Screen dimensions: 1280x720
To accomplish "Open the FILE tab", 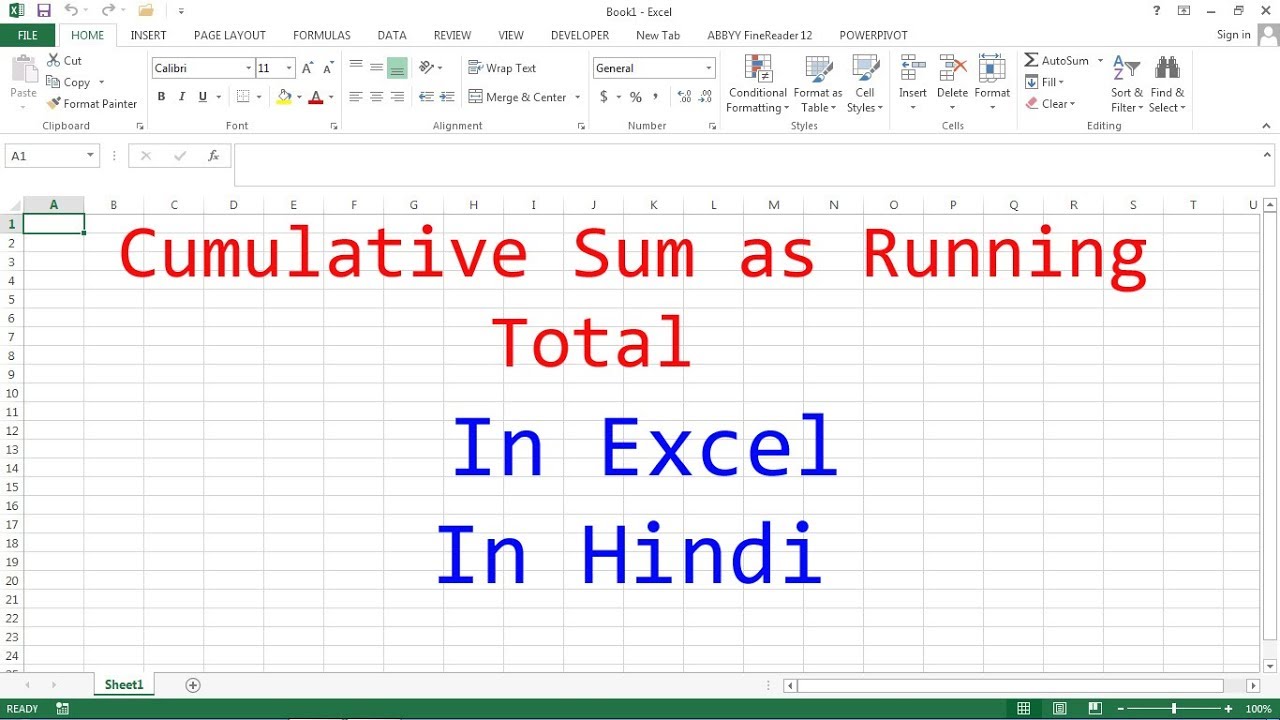I will [x=28, y=35].
